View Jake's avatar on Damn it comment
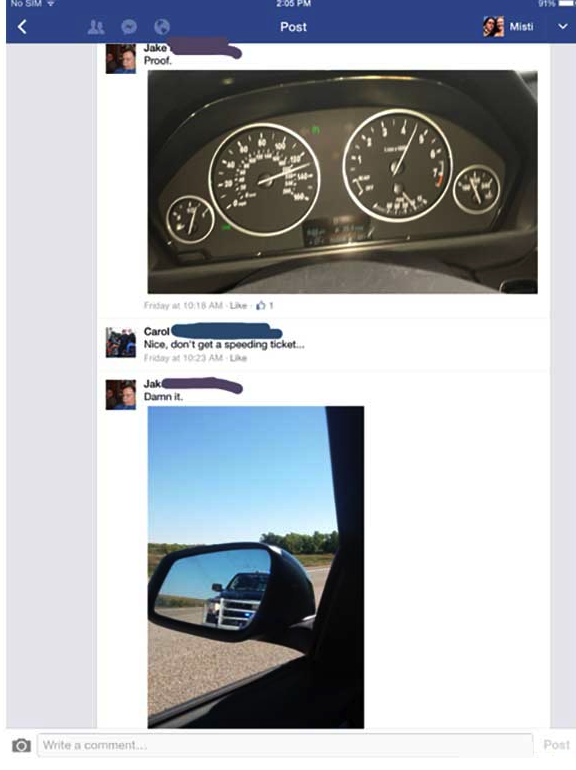Image resolution: width=576 pixels, height=770 pixels. (x=121, y=394)
